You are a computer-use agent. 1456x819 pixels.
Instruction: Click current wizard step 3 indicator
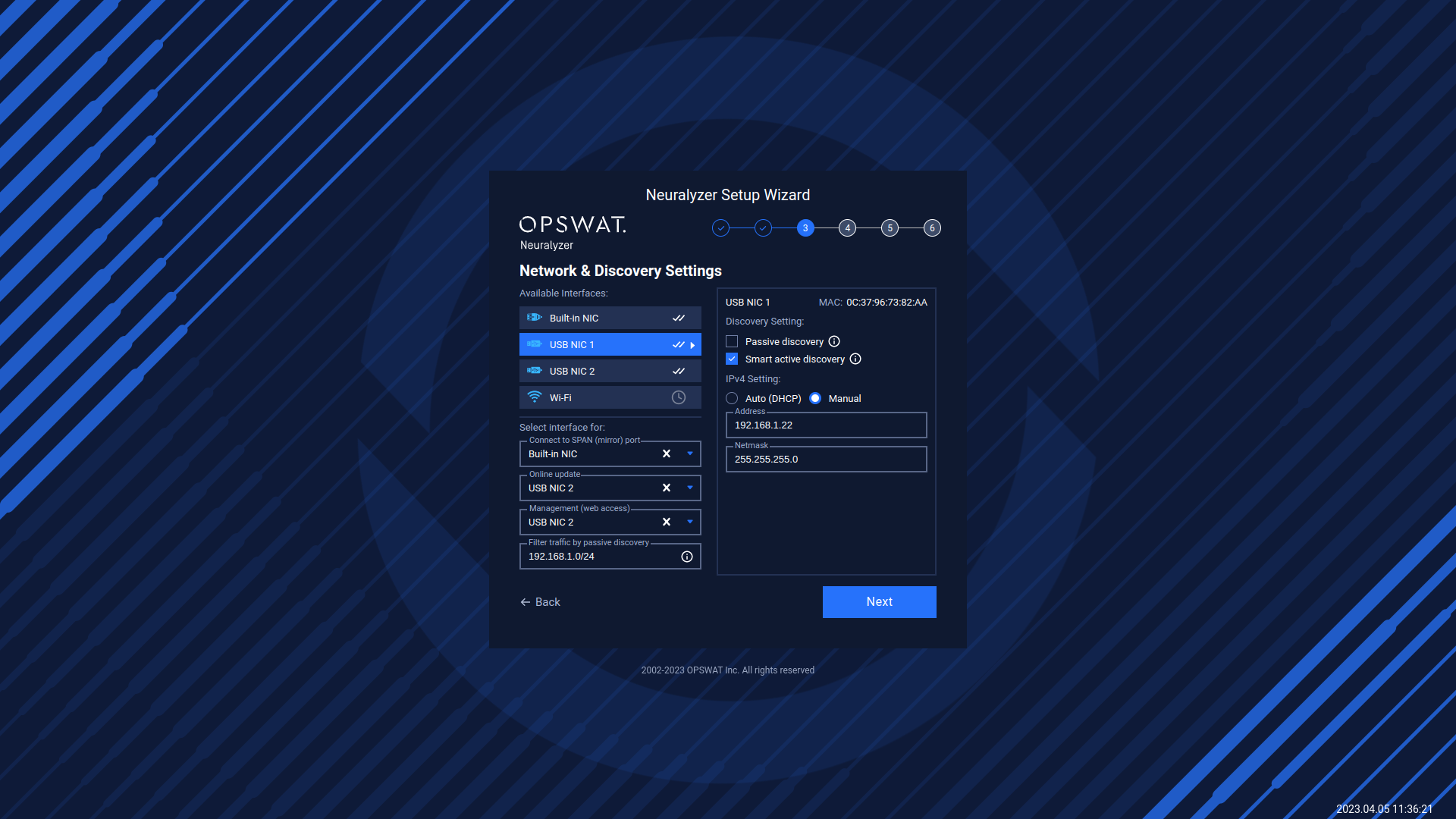pos(805,227)
